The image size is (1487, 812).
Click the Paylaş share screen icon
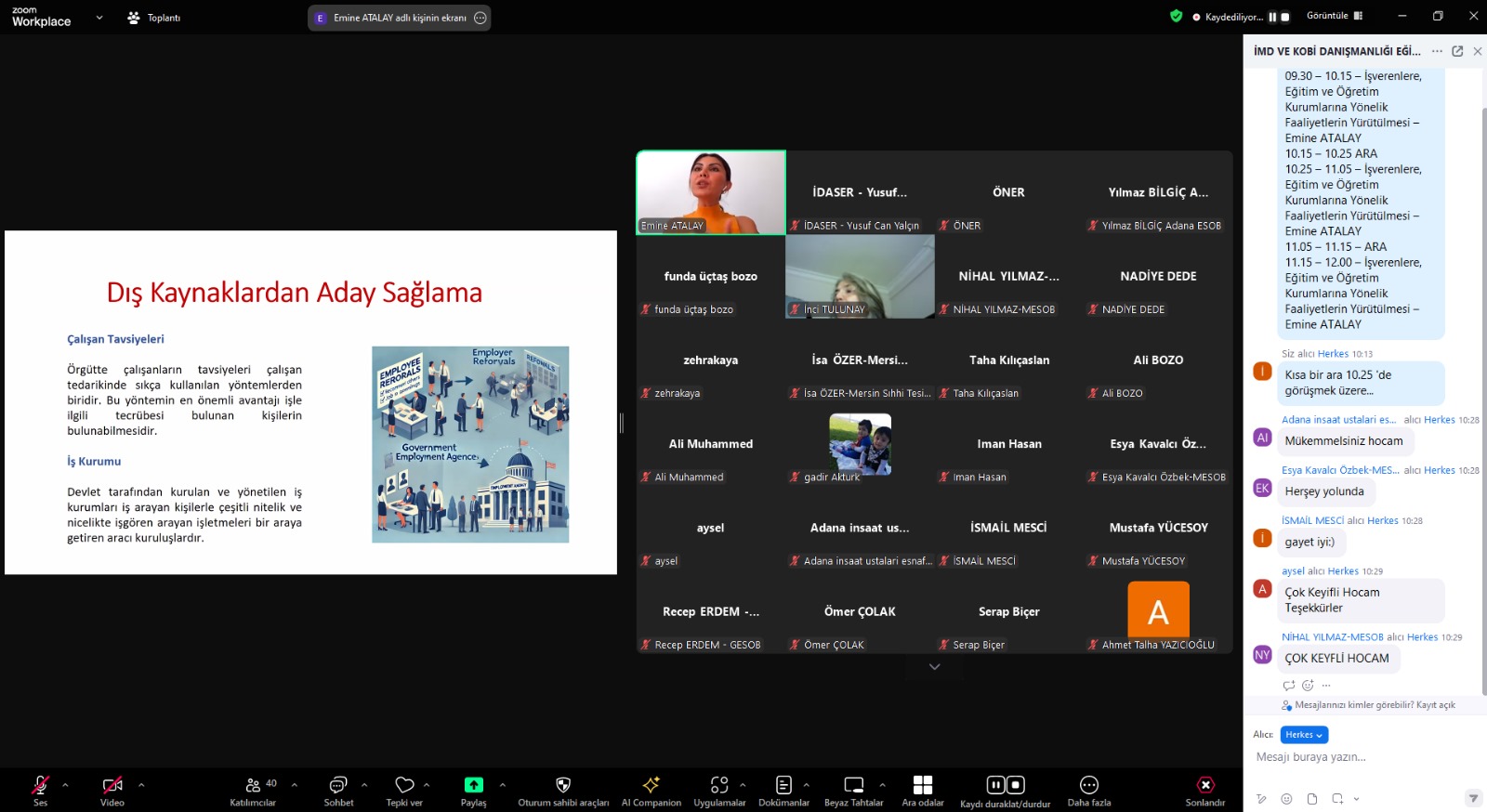pyautogui.click(x=473, y=787)
